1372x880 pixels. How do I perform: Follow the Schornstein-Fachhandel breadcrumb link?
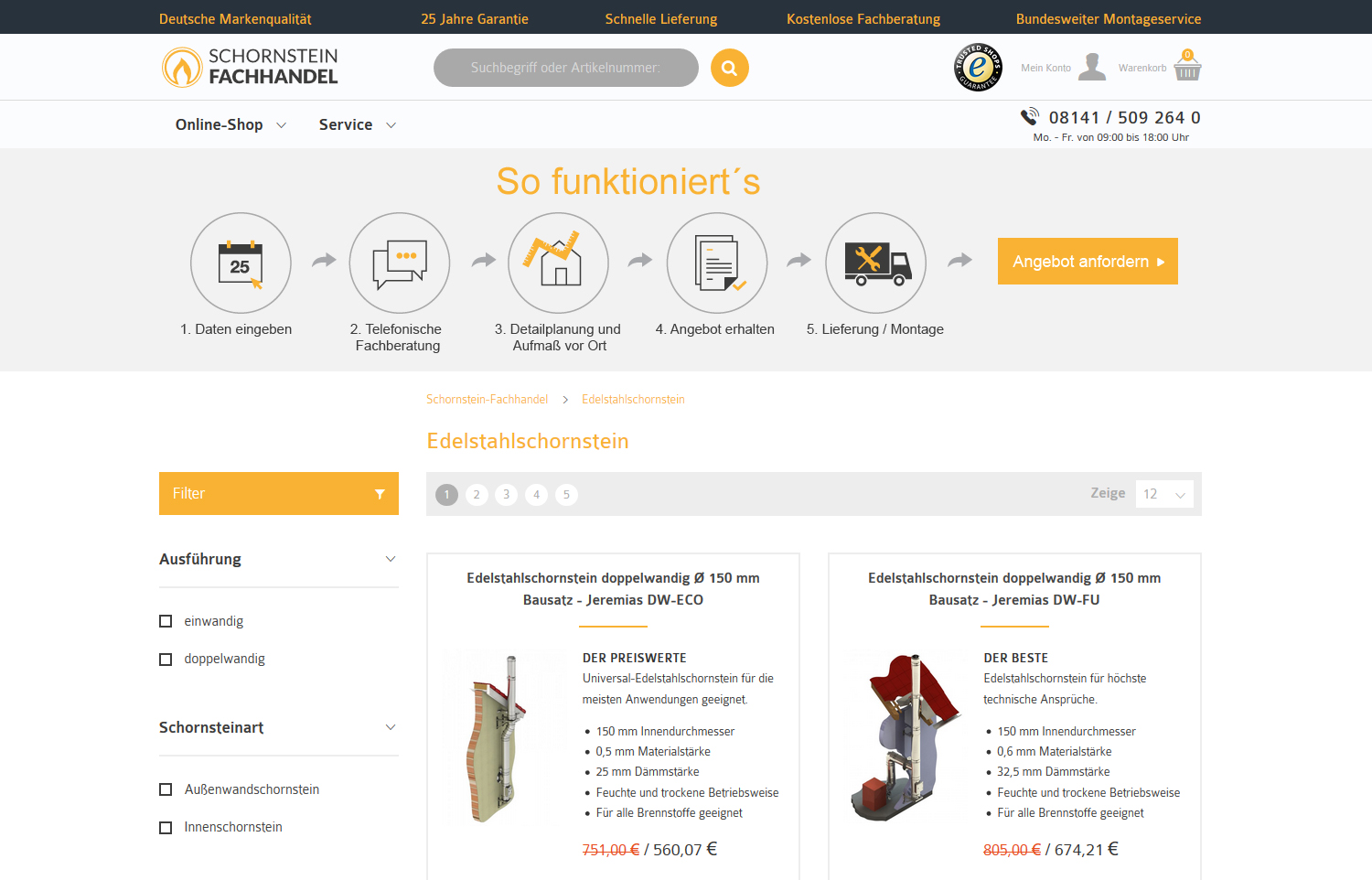tap(487, 399)
